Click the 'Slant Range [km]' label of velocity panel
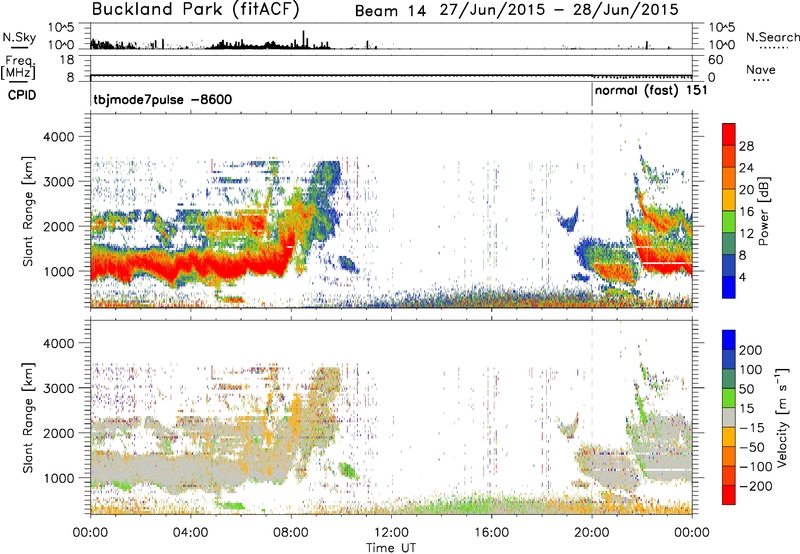This screenshot has height=554, width=800. (28, 417)
